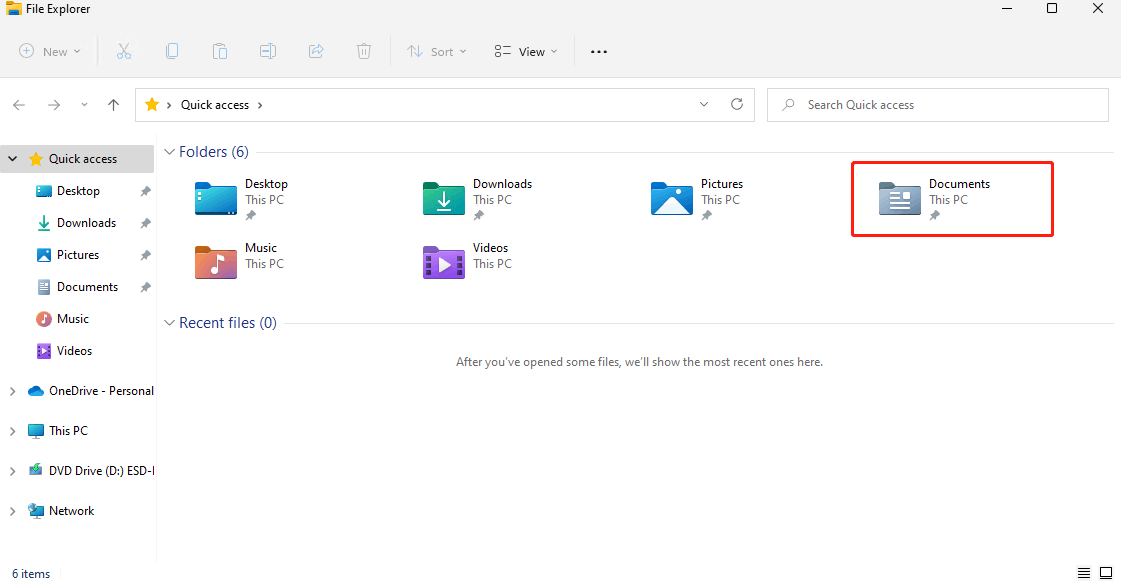
Task: Select the Desktop folder tile
Action: pyautogui.click(x=243, y=199)
